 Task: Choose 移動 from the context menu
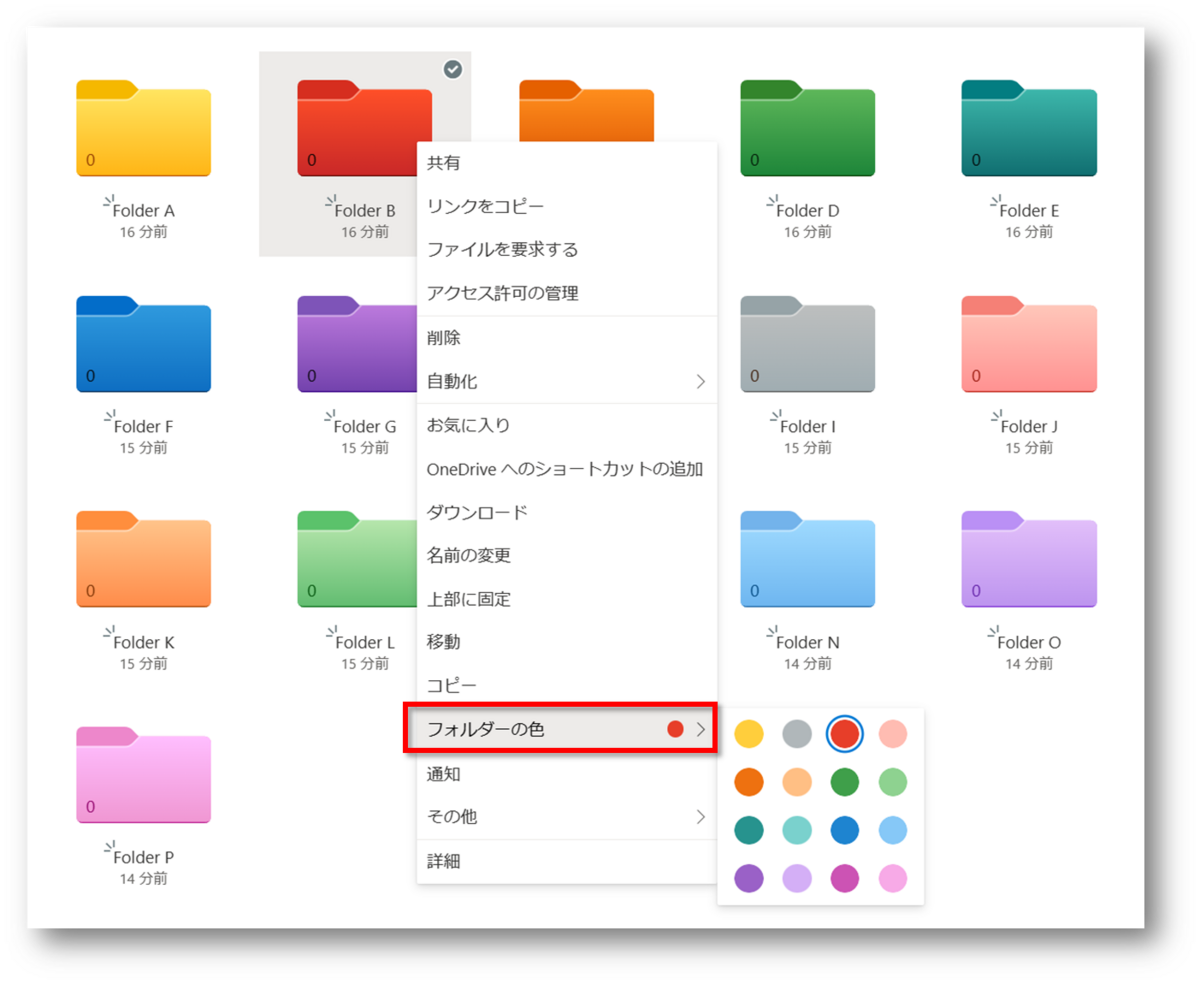click(567, 642)
